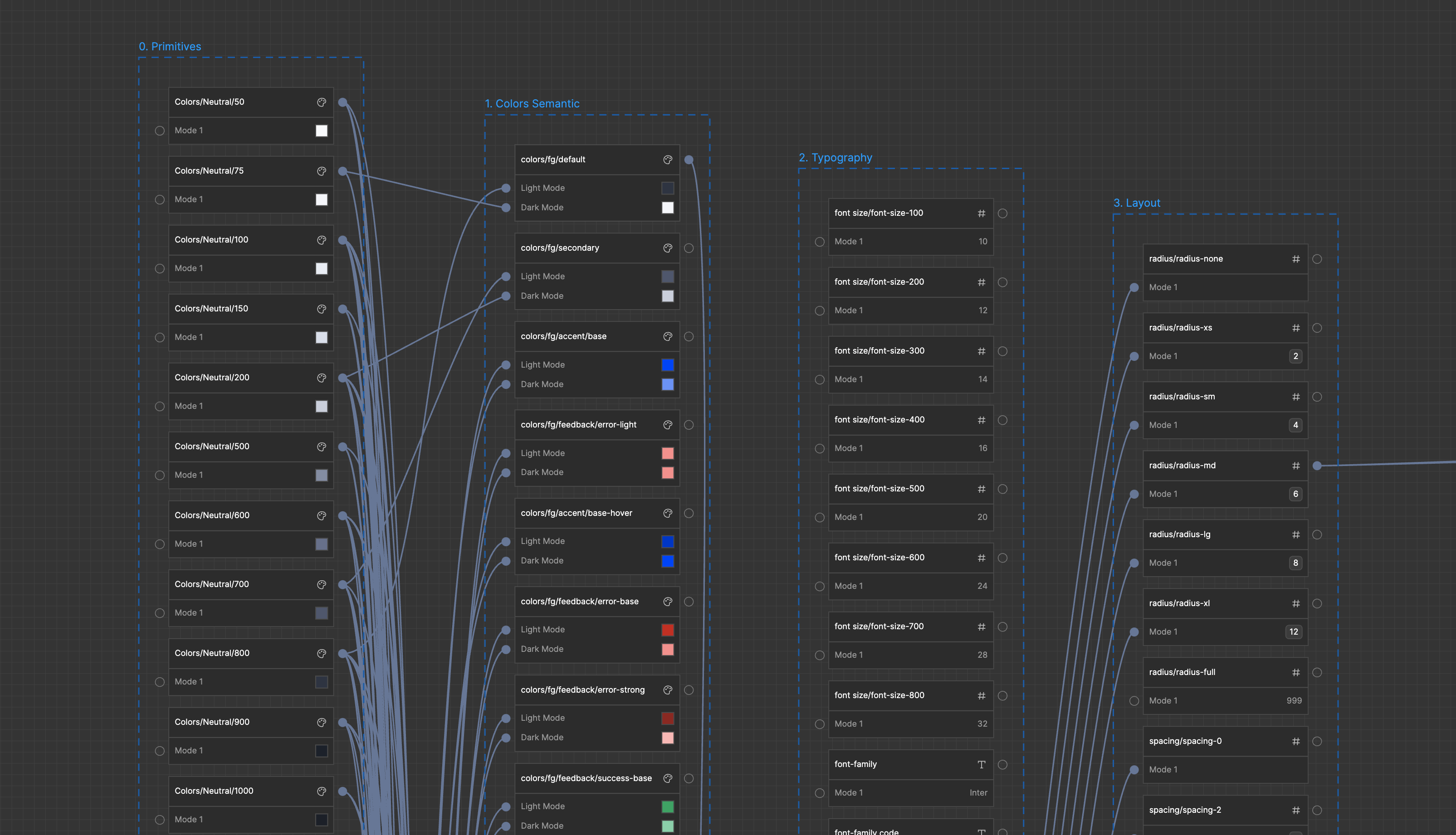Click the font size/font-size-600 node title

pyautogui.click(x=879, y=558)
